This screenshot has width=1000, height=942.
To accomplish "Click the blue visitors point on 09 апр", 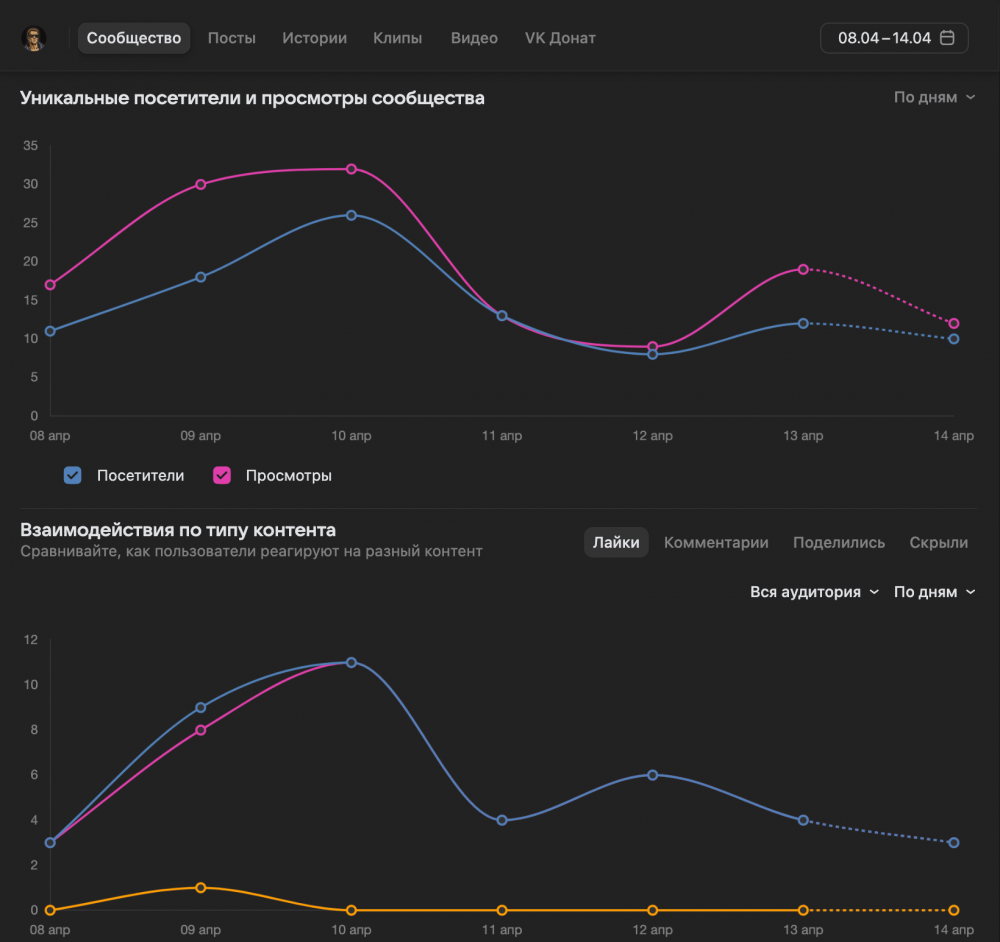I will pyautogui.click(x=201, y=277).
